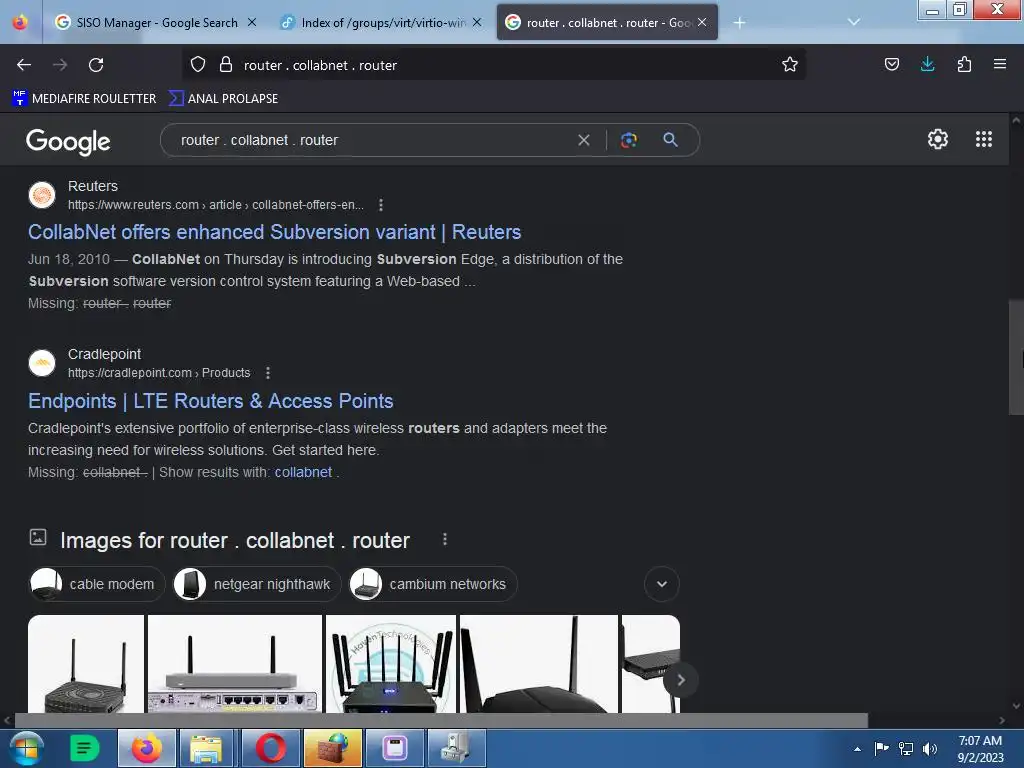Launch Opera browser from taskbar

(270, 748)
